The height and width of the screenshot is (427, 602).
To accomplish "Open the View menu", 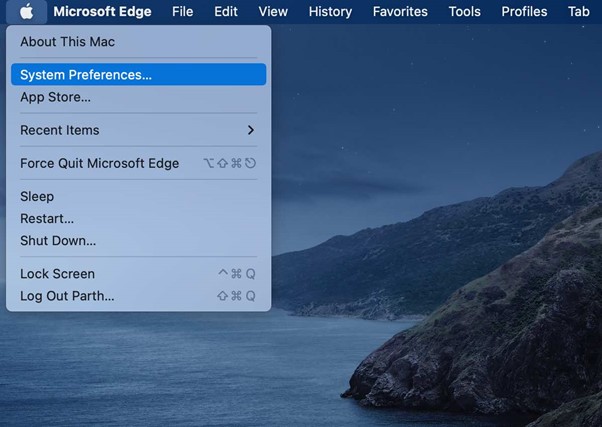I will coord(273,12).
